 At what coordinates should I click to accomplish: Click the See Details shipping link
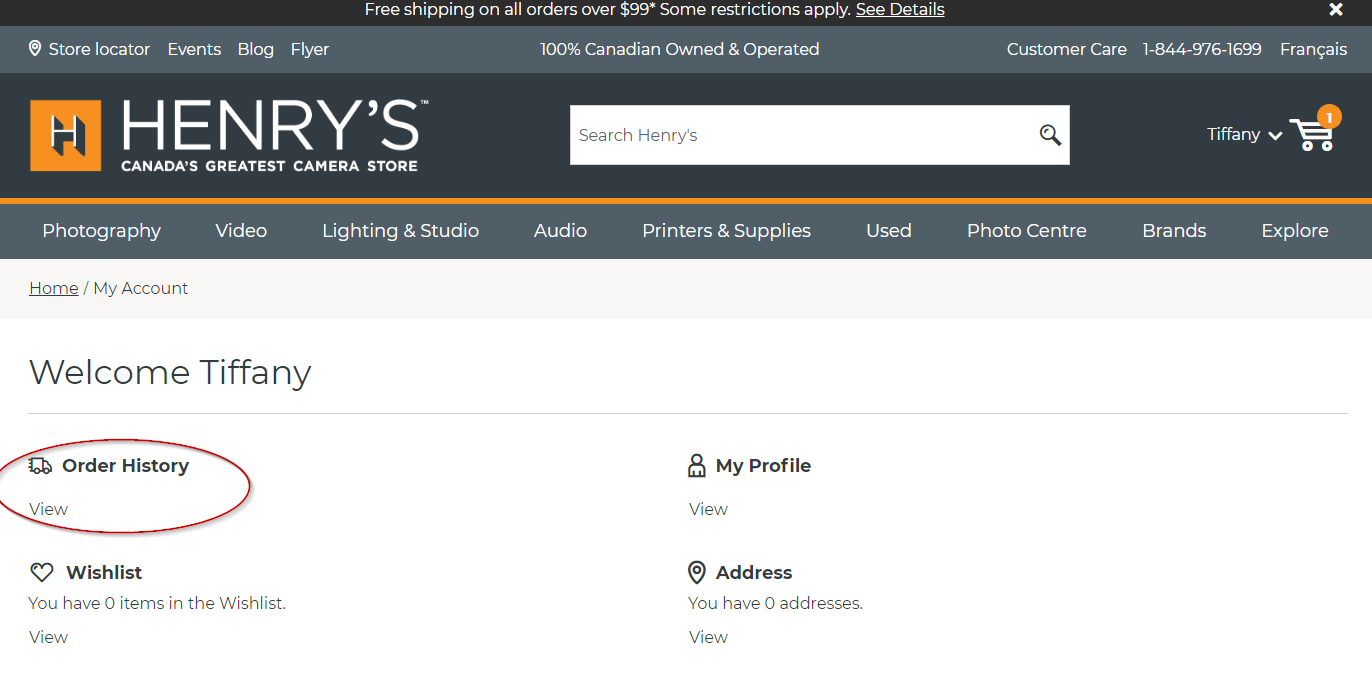tap(900, 10)
